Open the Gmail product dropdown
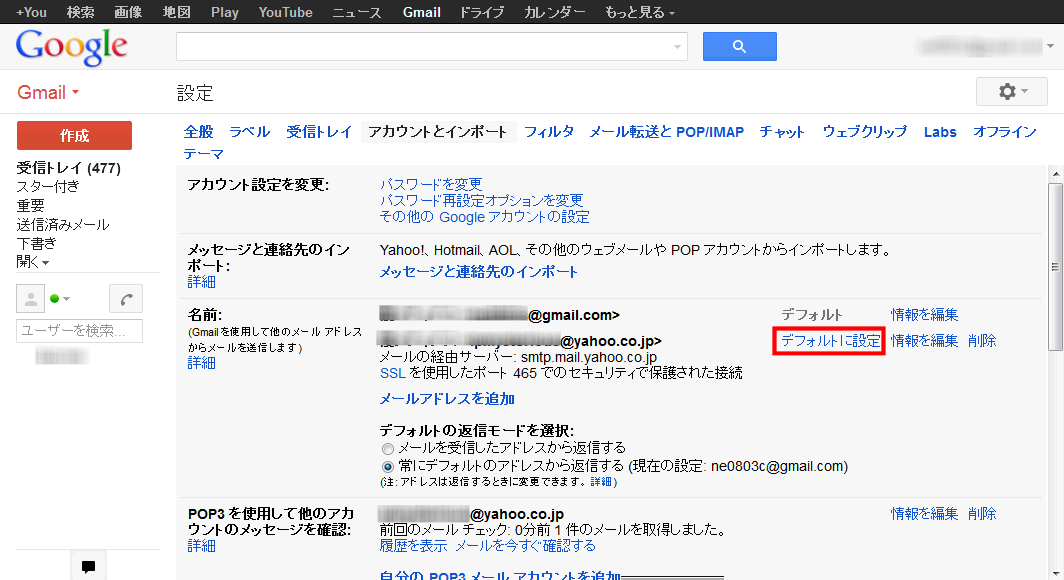The height and width of the screenshot is (580, 1064). (48, 92)
